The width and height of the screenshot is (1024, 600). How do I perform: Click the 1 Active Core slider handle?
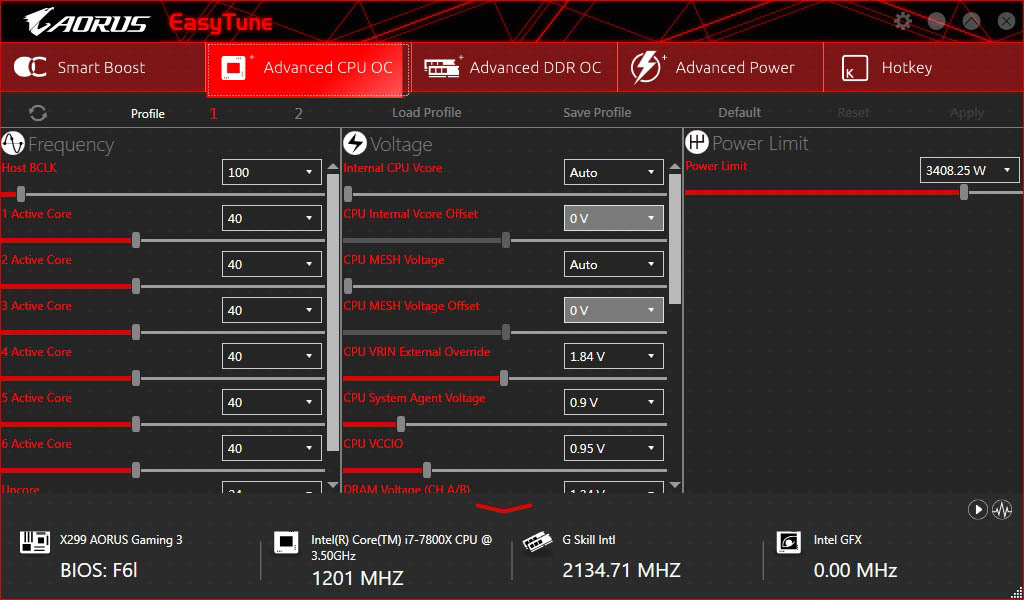click(x=136, y=240)
